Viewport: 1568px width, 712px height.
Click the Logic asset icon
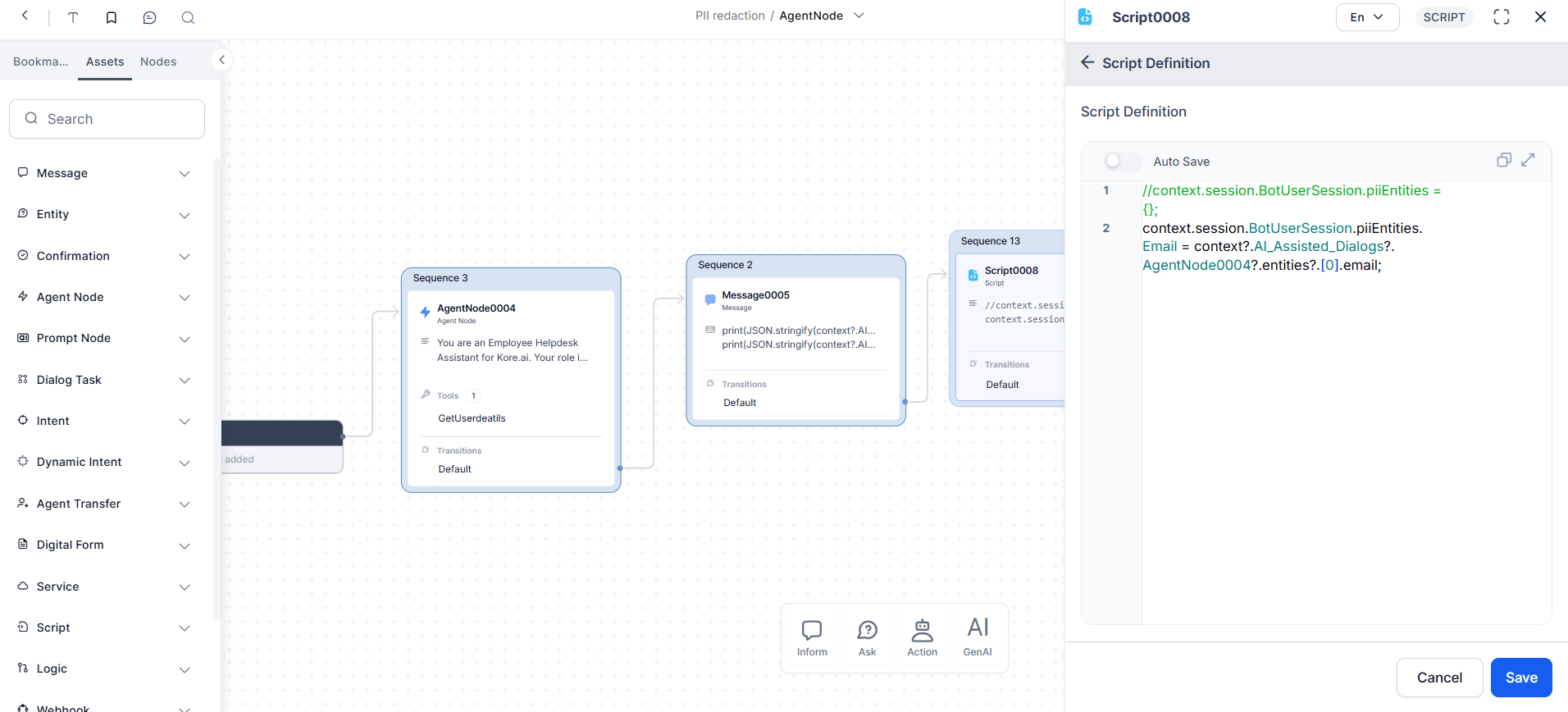click(x=23, y=668)
